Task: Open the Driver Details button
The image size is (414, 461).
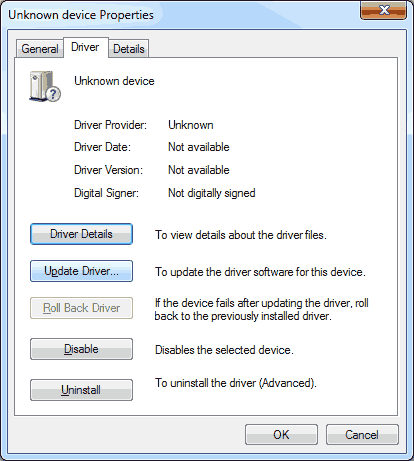Action: [x=81, y=234]
